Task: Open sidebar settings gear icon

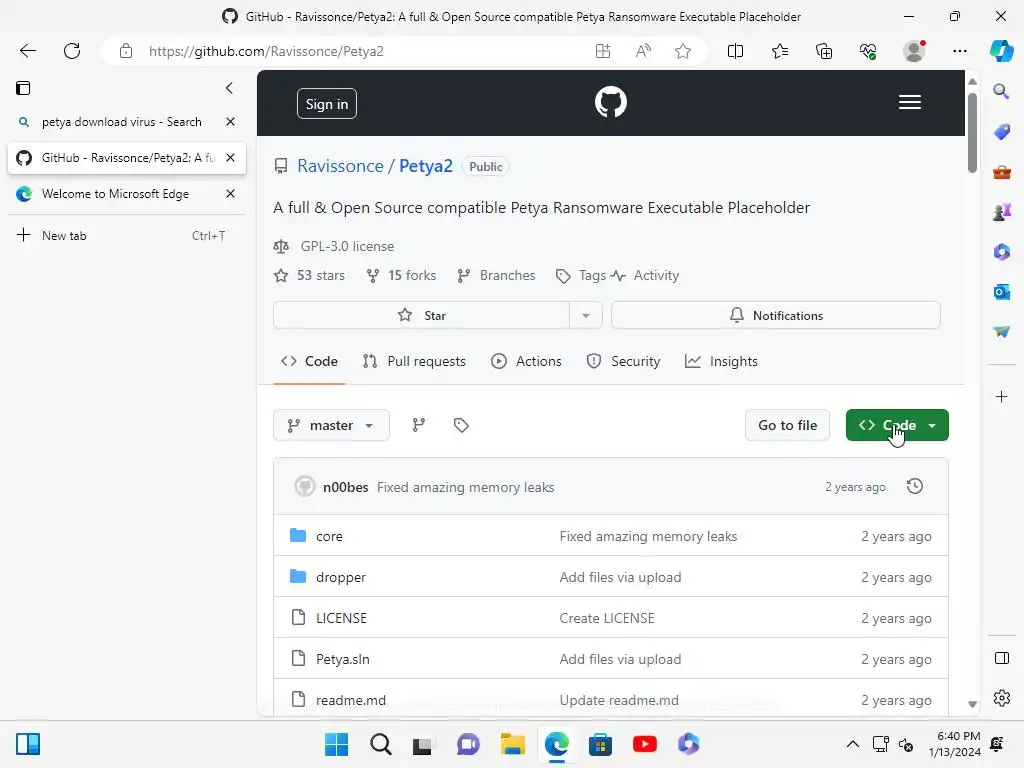Action: (x=1001, y=698)
